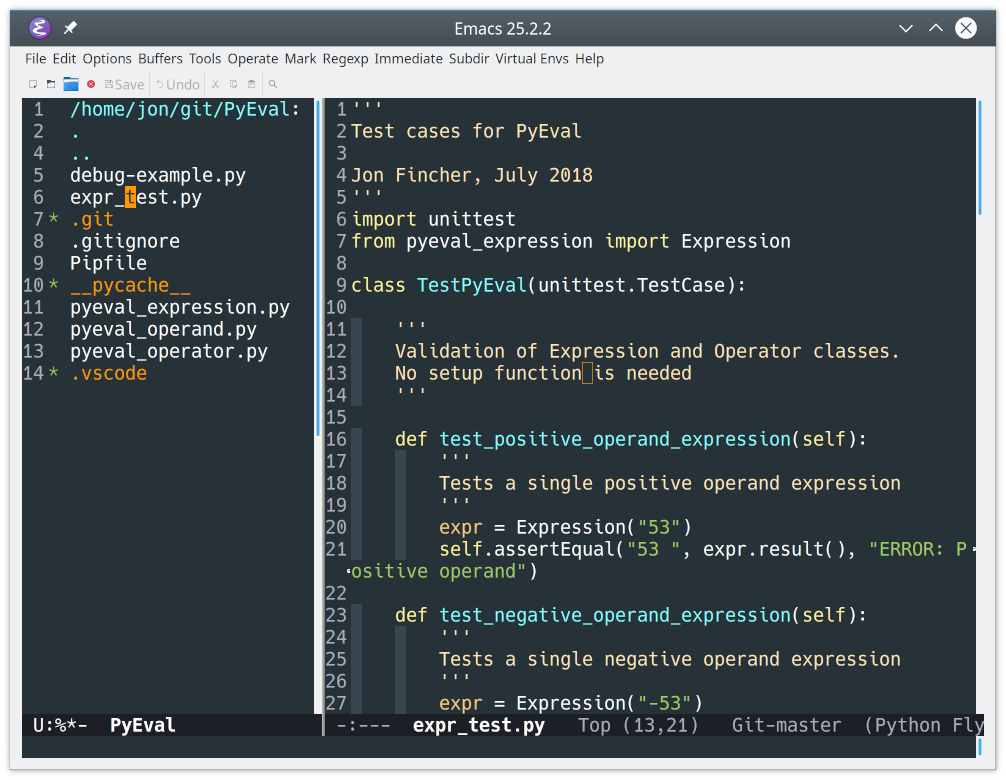Open the Buffers menu

[x=160, y=59]
